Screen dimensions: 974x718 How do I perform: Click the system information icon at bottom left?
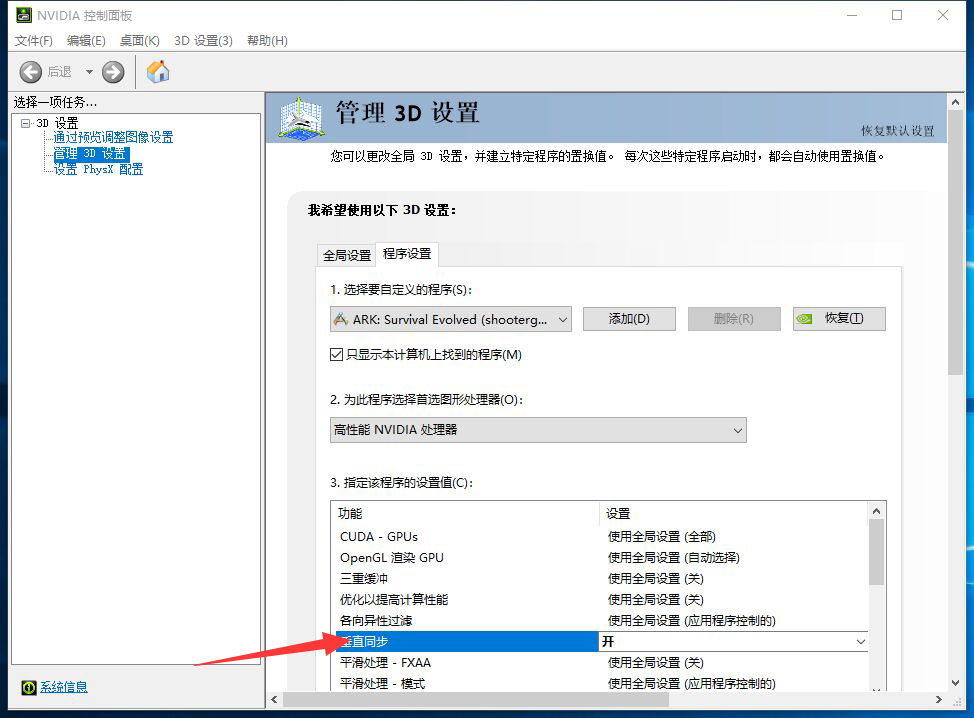[29, 687]
